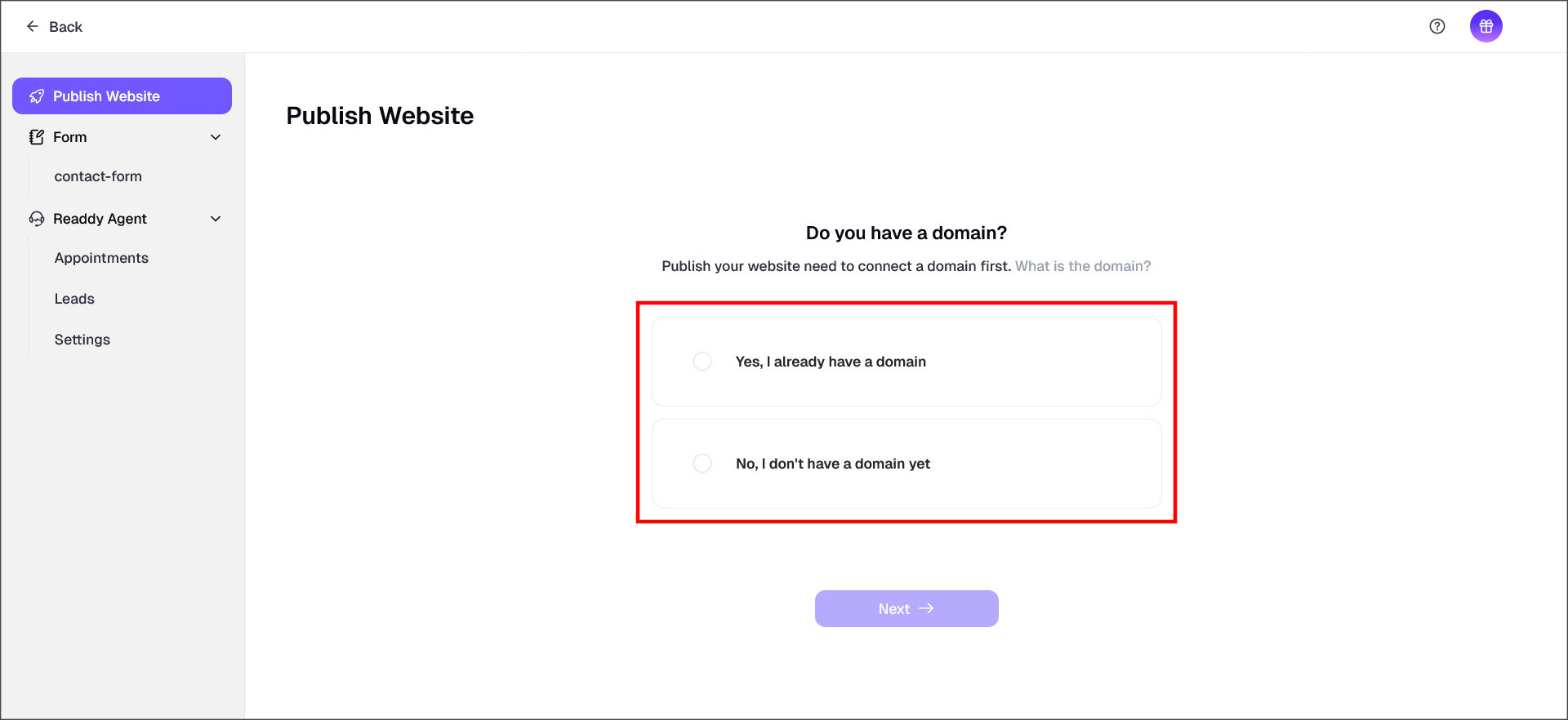Open the help question mark icon

coord(1437,27)
